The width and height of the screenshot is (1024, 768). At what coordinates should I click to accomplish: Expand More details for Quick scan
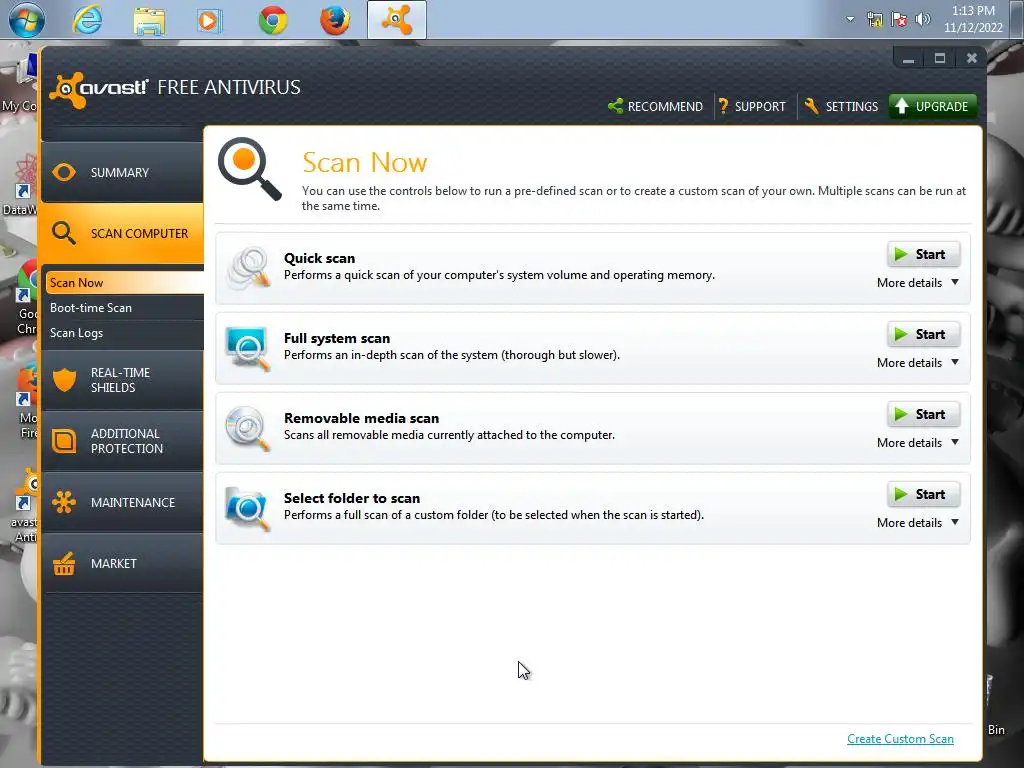(x=918, y=283)
